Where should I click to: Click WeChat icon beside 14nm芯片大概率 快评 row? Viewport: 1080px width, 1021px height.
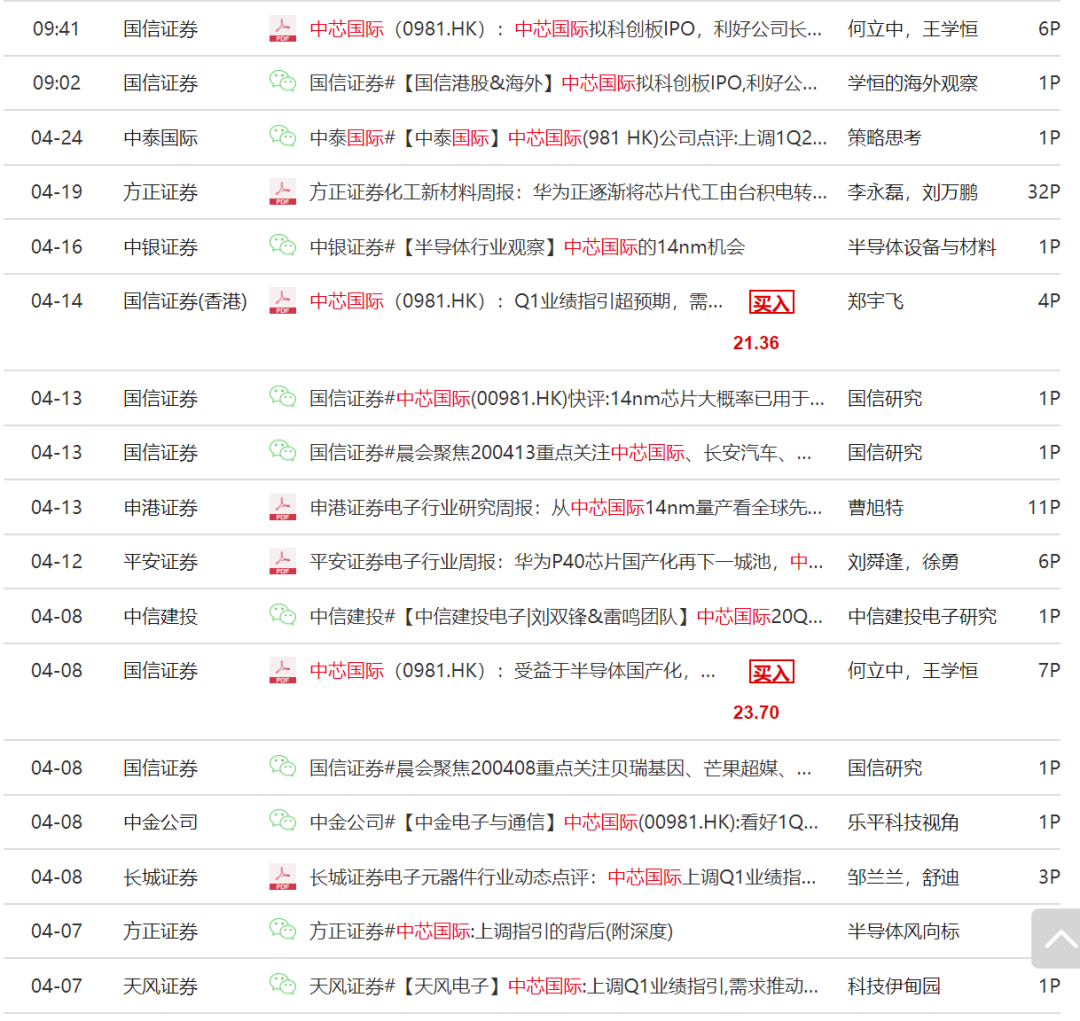[x=282, y=397]
